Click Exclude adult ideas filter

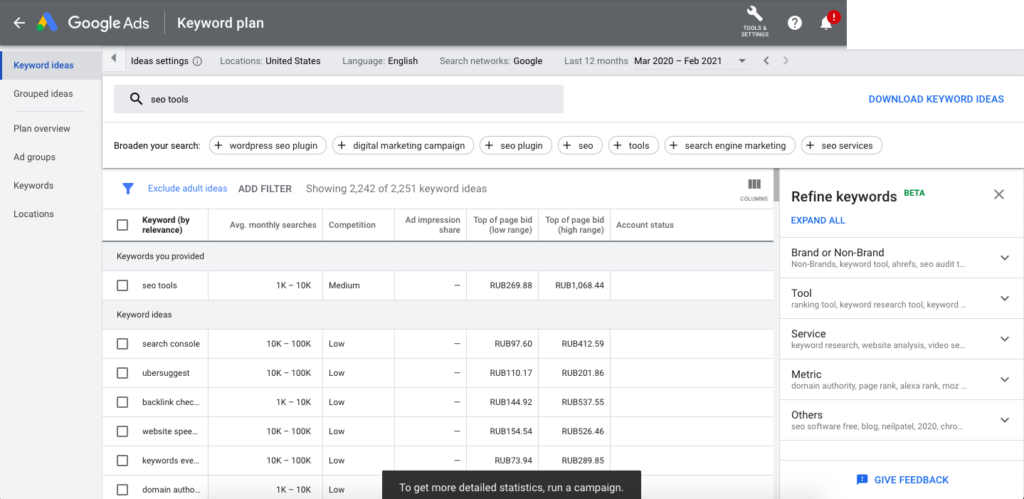(187, 188)
